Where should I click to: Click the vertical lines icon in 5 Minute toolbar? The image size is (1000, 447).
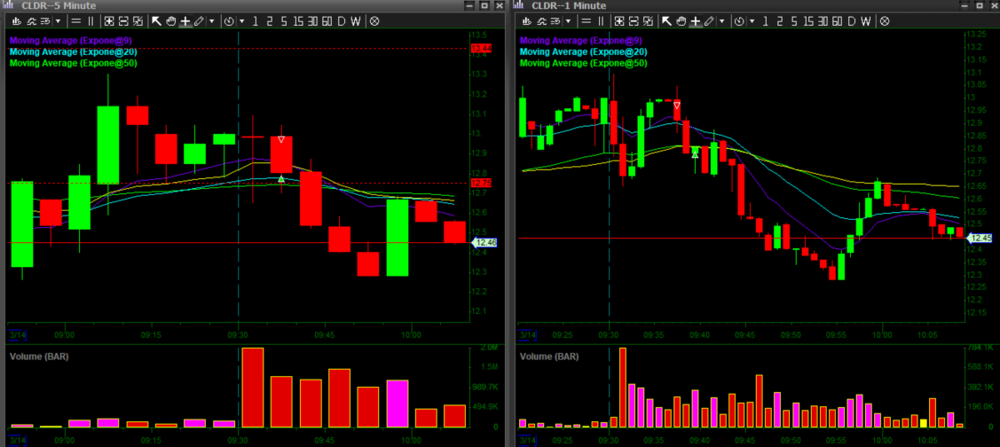[x=92, y=20]
